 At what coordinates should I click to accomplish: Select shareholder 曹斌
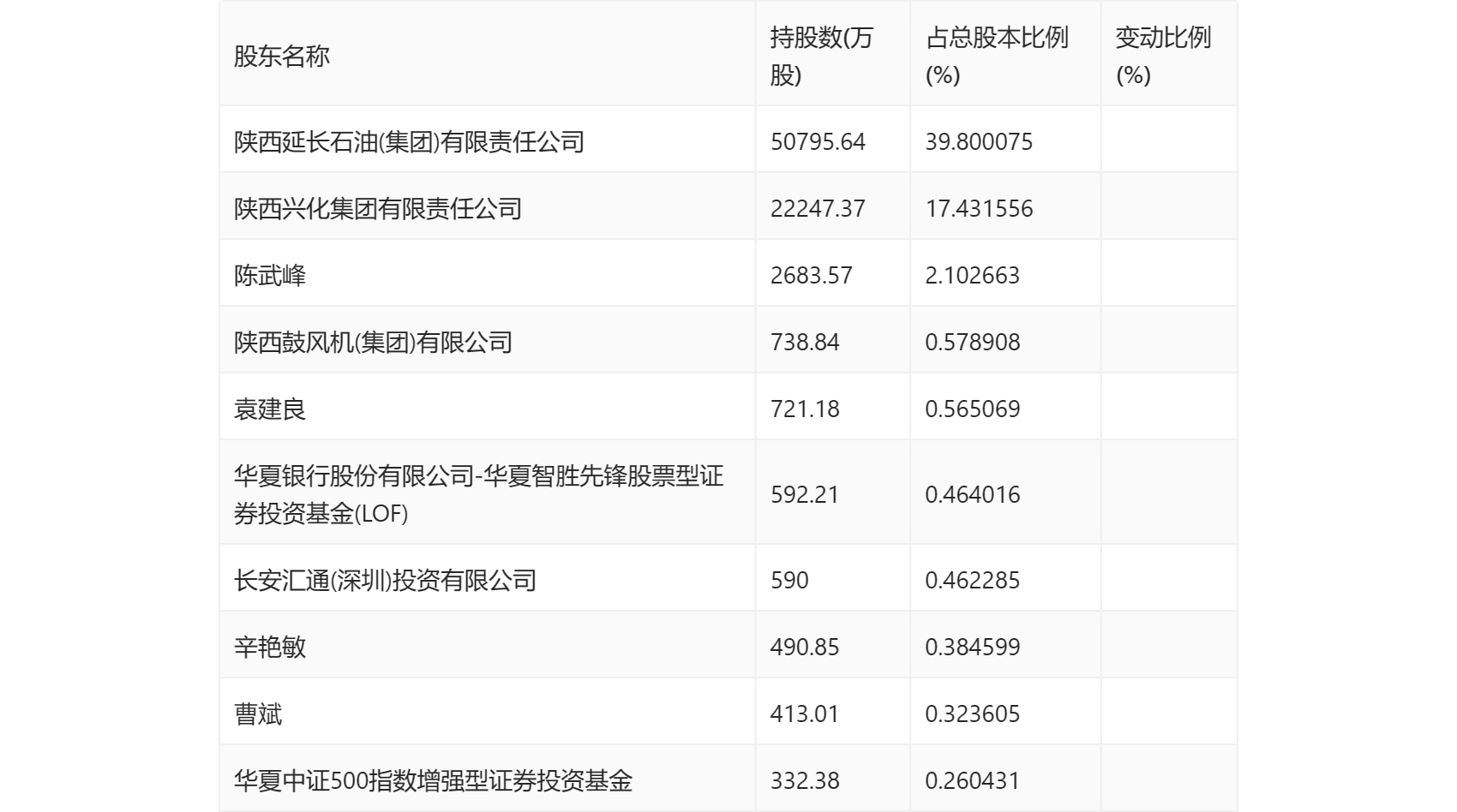click(x=258, y=713)
